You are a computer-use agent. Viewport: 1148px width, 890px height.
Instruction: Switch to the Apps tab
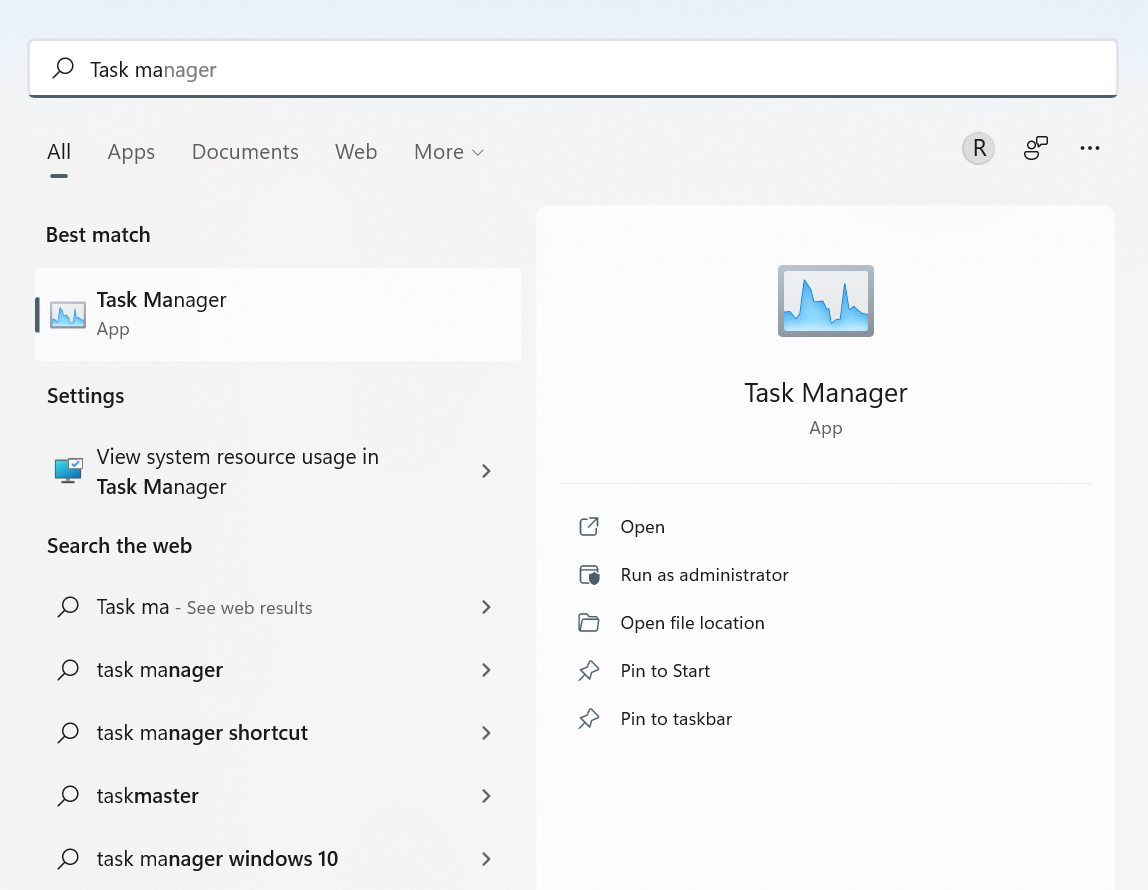130,152
